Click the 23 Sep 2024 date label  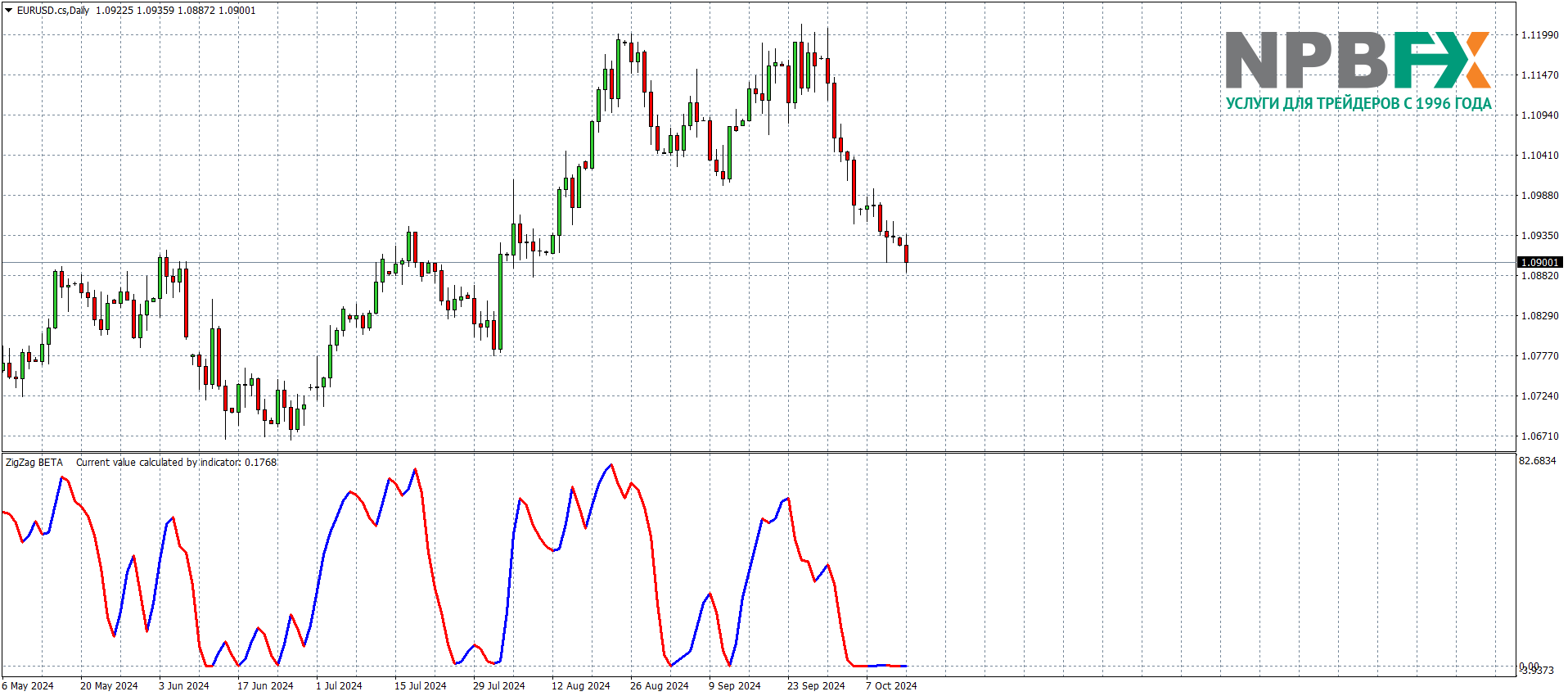coord(816,686)
